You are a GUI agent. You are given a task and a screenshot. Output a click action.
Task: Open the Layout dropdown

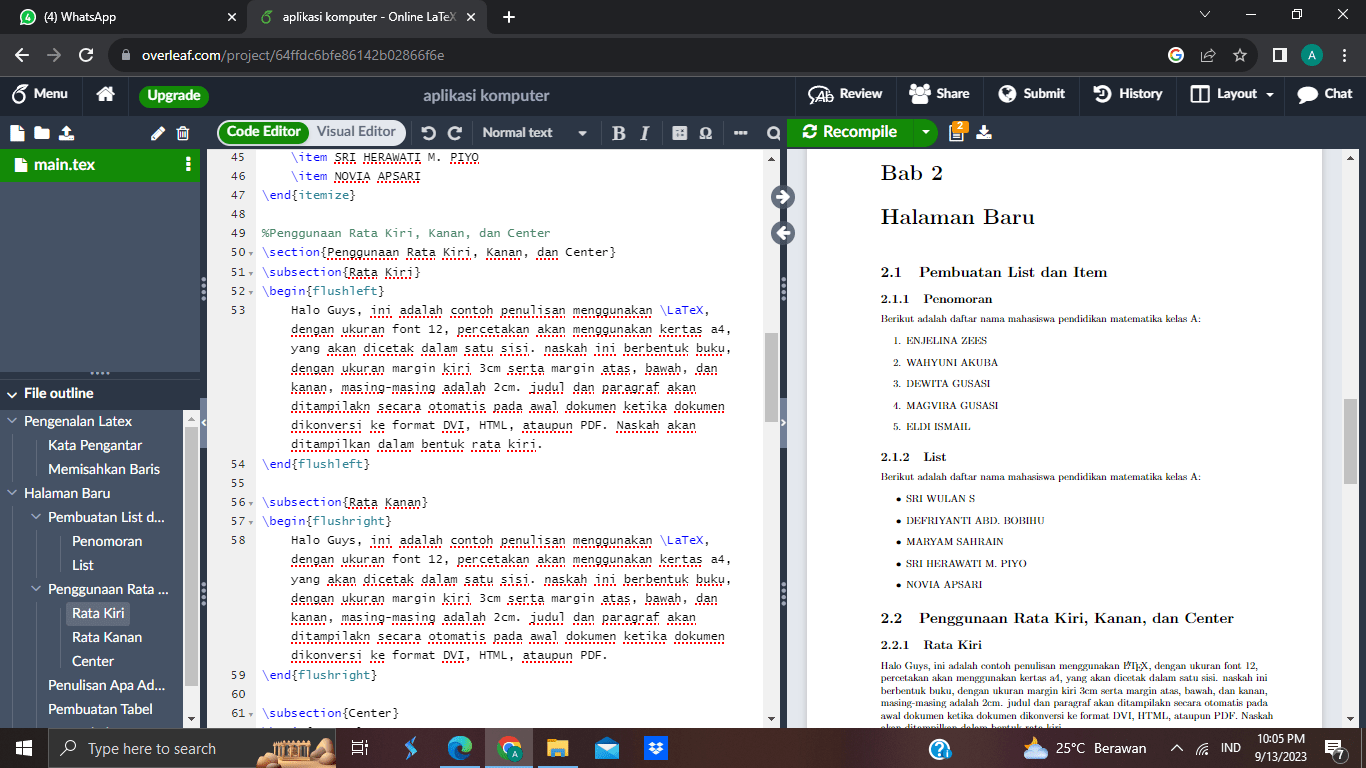(1232, 94)
